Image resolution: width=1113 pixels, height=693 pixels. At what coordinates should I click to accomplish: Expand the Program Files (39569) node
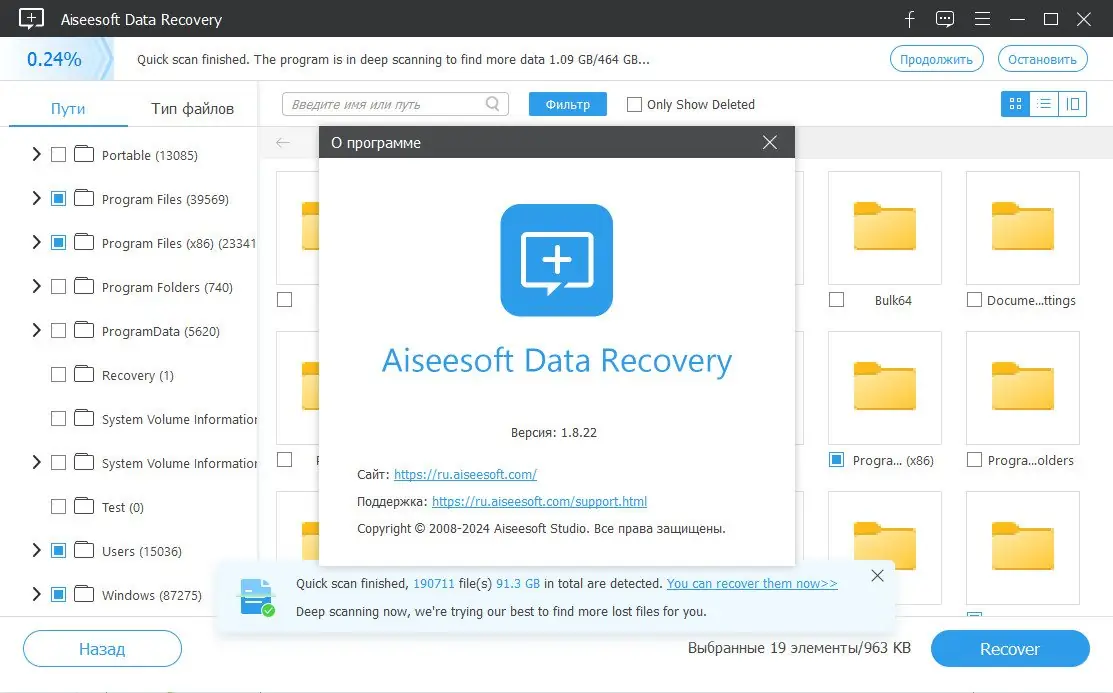36,198
